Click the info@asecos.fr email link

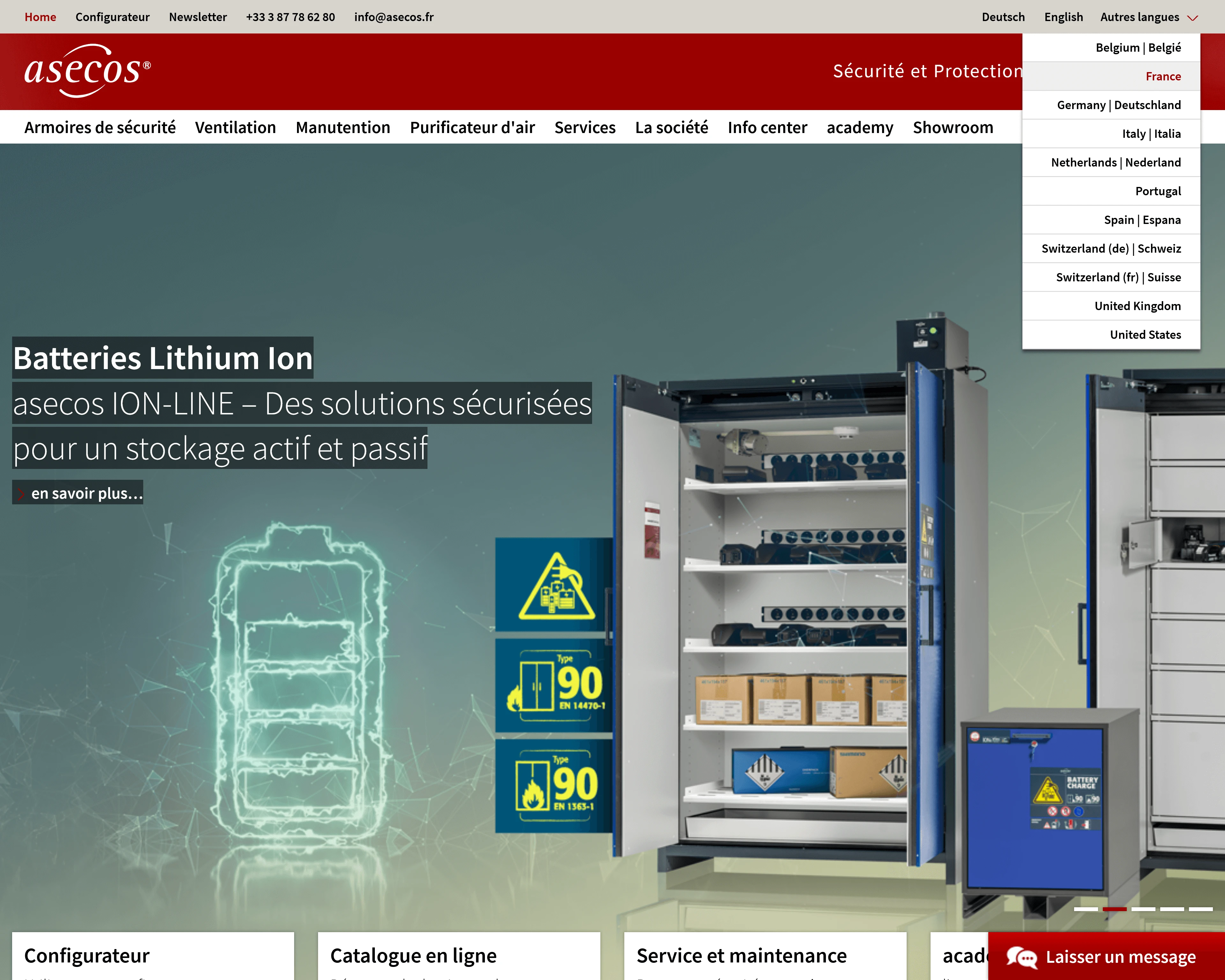click(x=394, y=17)
